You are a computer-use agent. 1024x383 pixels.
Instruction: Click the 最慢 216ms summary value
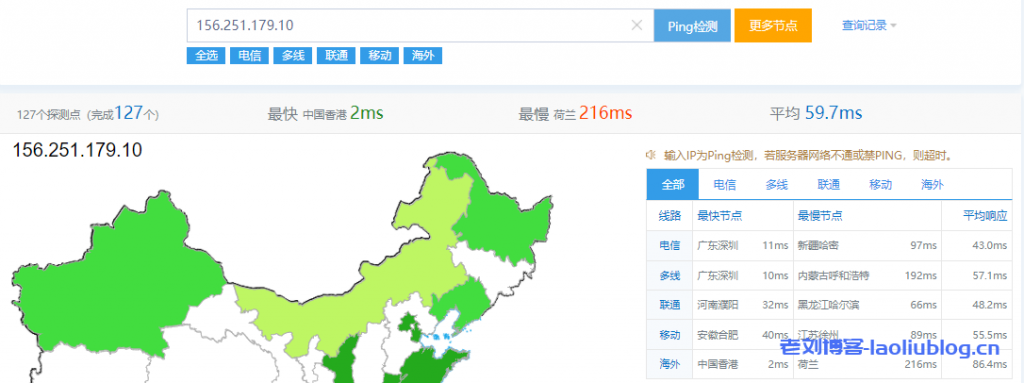point(605,113)
